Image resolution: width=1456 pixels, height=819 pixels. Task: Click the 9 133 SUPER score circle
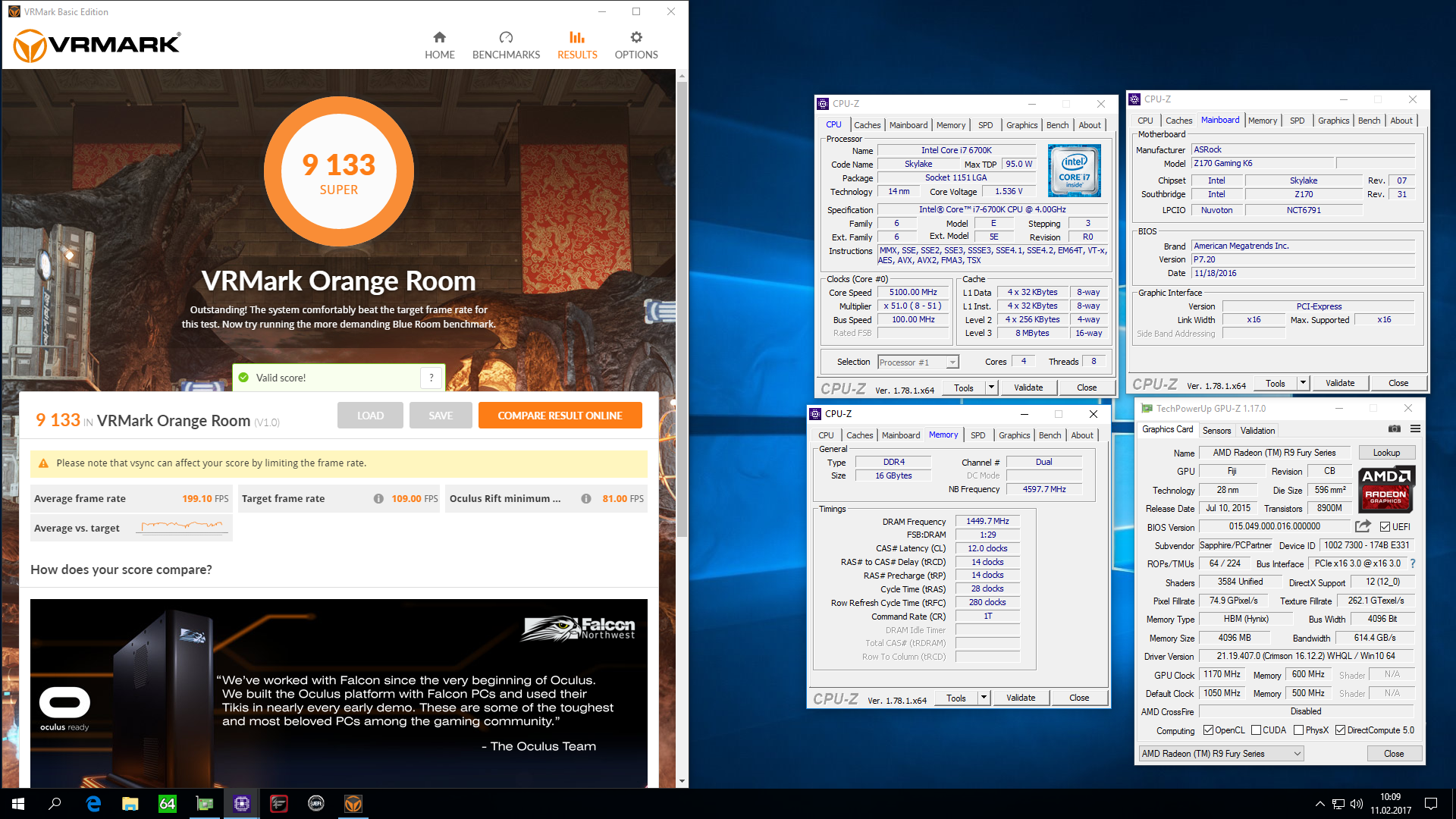coord(338,171)
